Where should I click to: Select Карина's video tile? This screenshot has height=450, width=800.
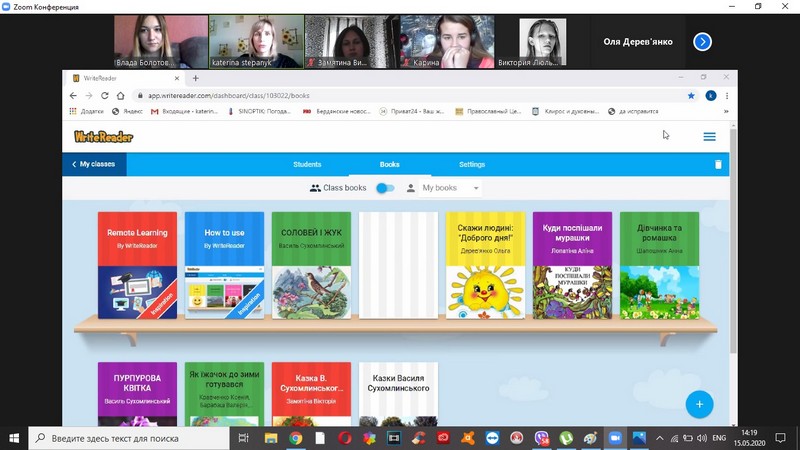447,42
